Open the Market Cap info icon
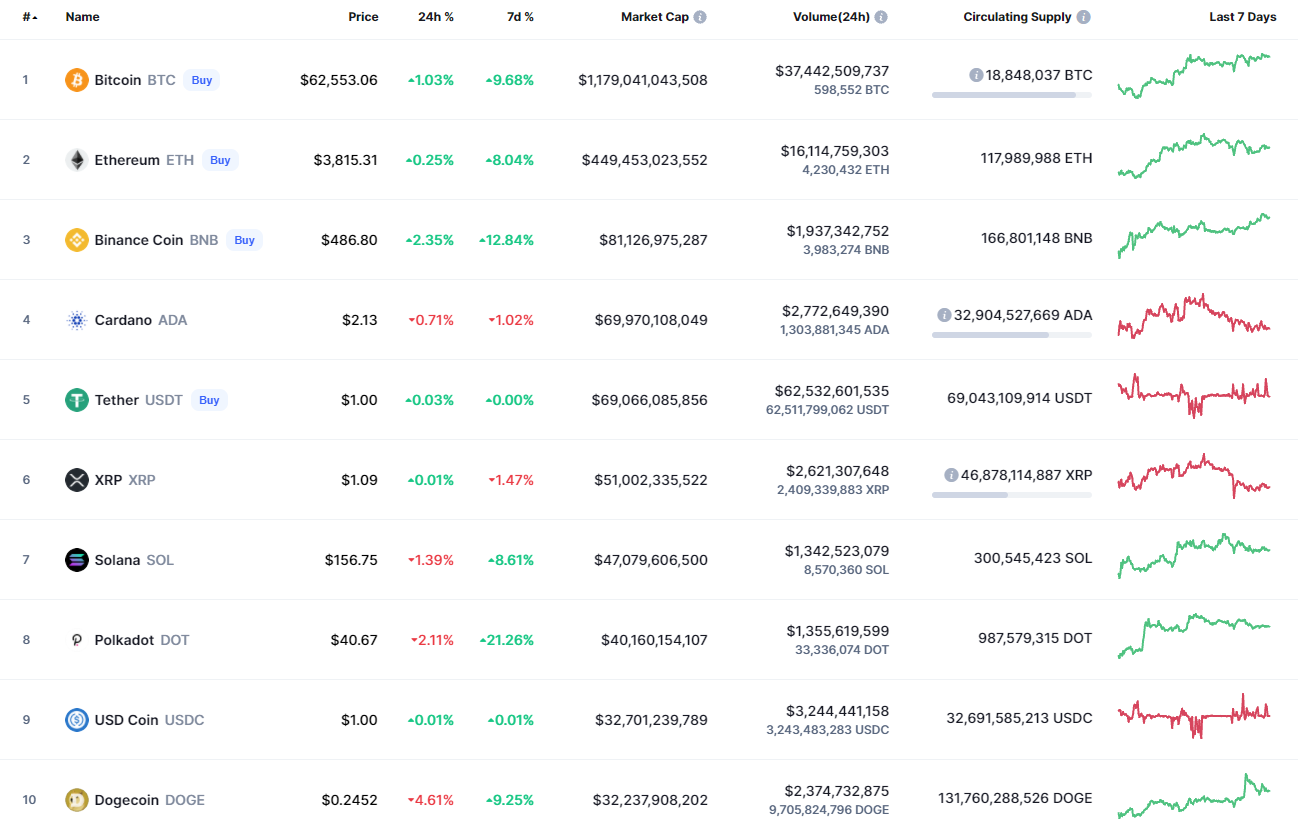Image resolution: width=1298 pixels, height=834 pixels. 700,17
